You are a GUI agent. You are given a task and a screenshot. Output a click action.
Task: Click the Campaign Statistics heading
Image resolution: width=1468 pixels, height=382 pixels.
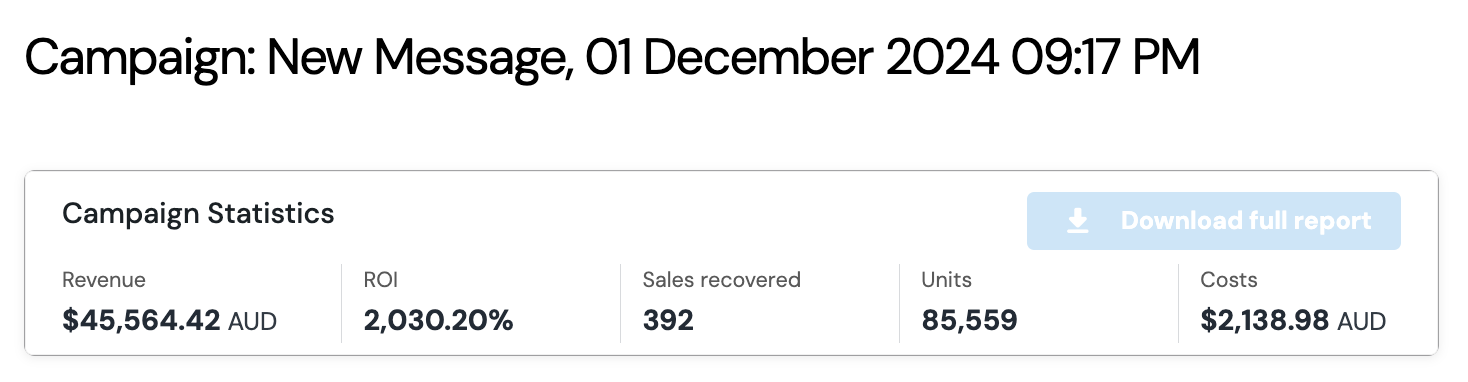point(198,213)
